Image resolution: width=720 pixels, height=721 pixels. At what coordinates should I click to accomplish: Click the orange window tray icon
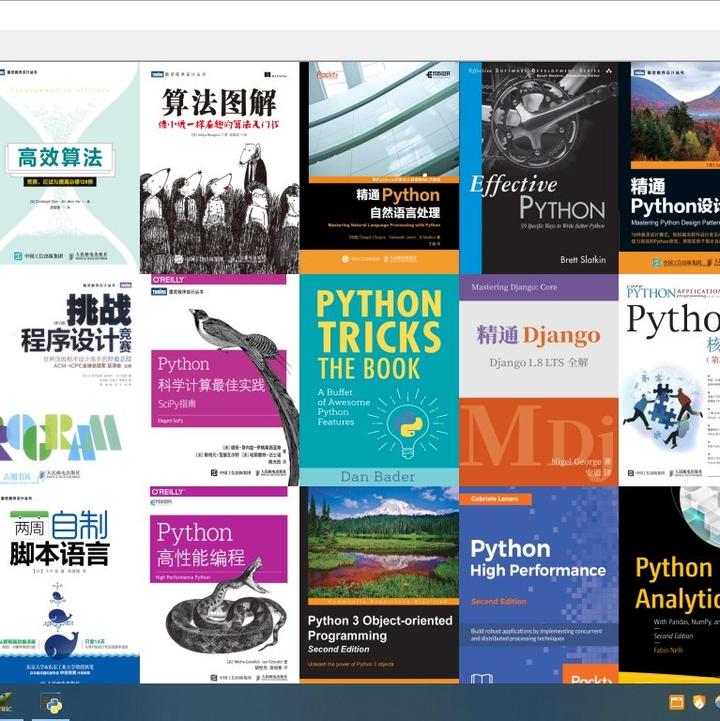pyautogui.click(x=676, y=702)
